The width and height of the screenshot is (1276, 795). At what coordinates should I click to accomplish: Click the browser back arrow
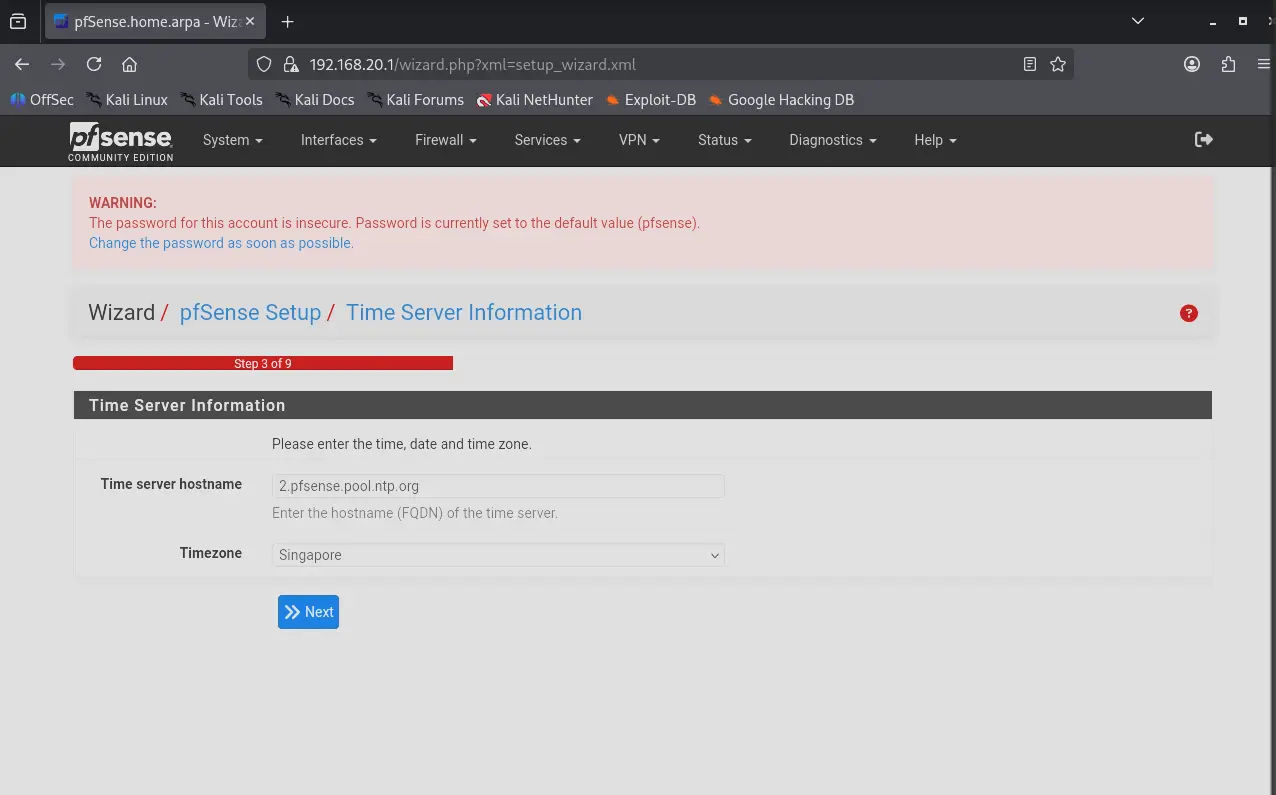coord(22,64)
